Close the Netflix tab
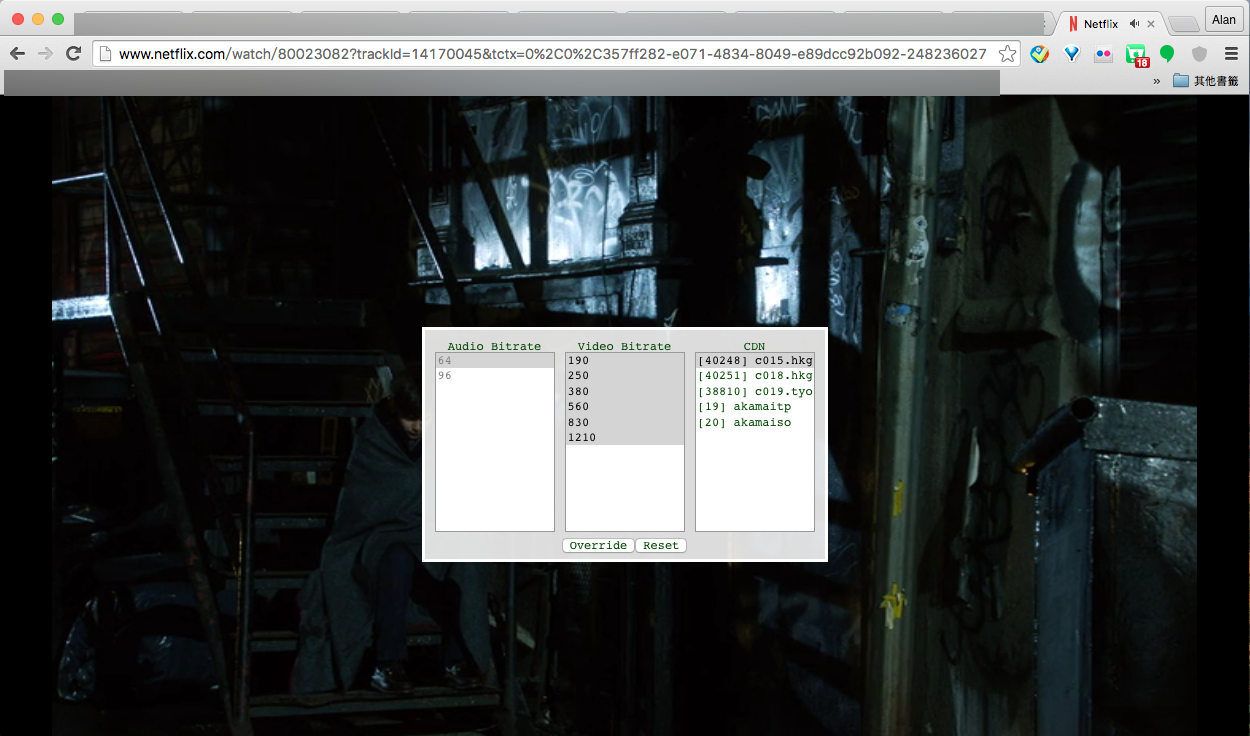Image resolution: width=1250 pixels, height=736 pixels. pos(1151,24)
